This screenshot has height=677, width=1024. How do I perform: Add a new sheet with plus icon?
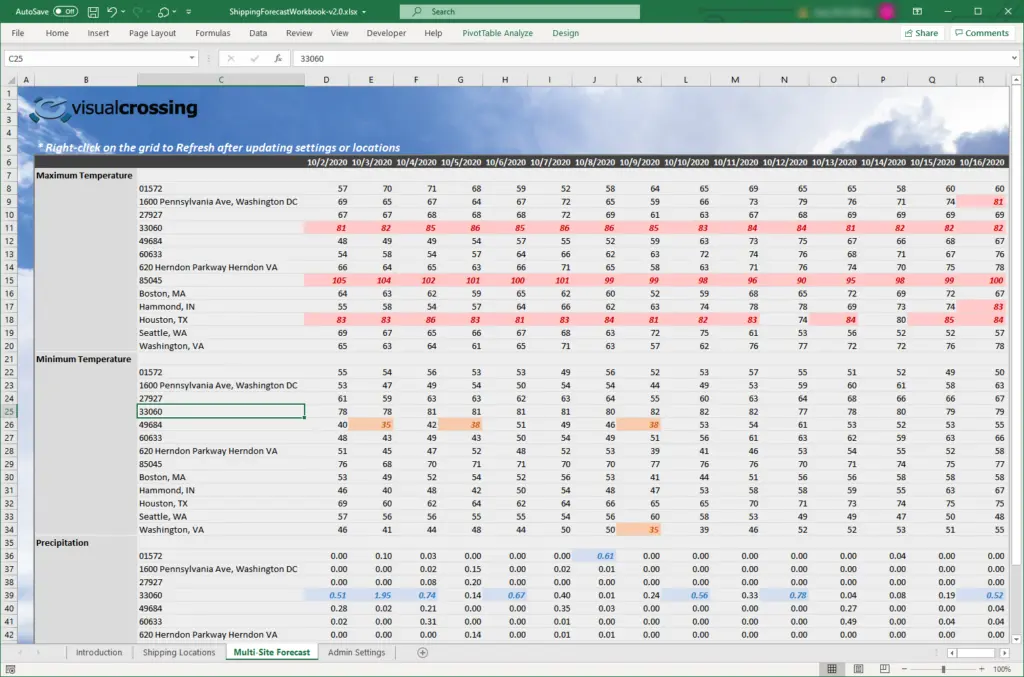tap(422, 653)
